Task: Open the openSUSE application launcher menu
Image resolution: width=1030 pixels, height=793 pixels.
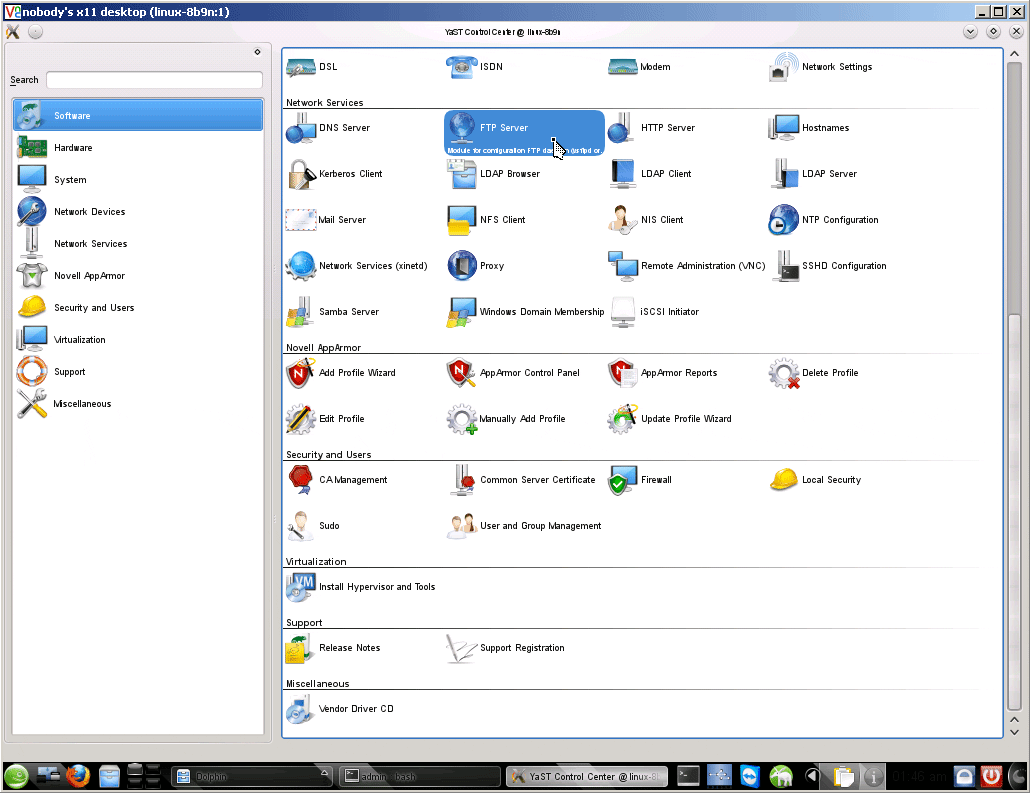Action: pos(16,777)
